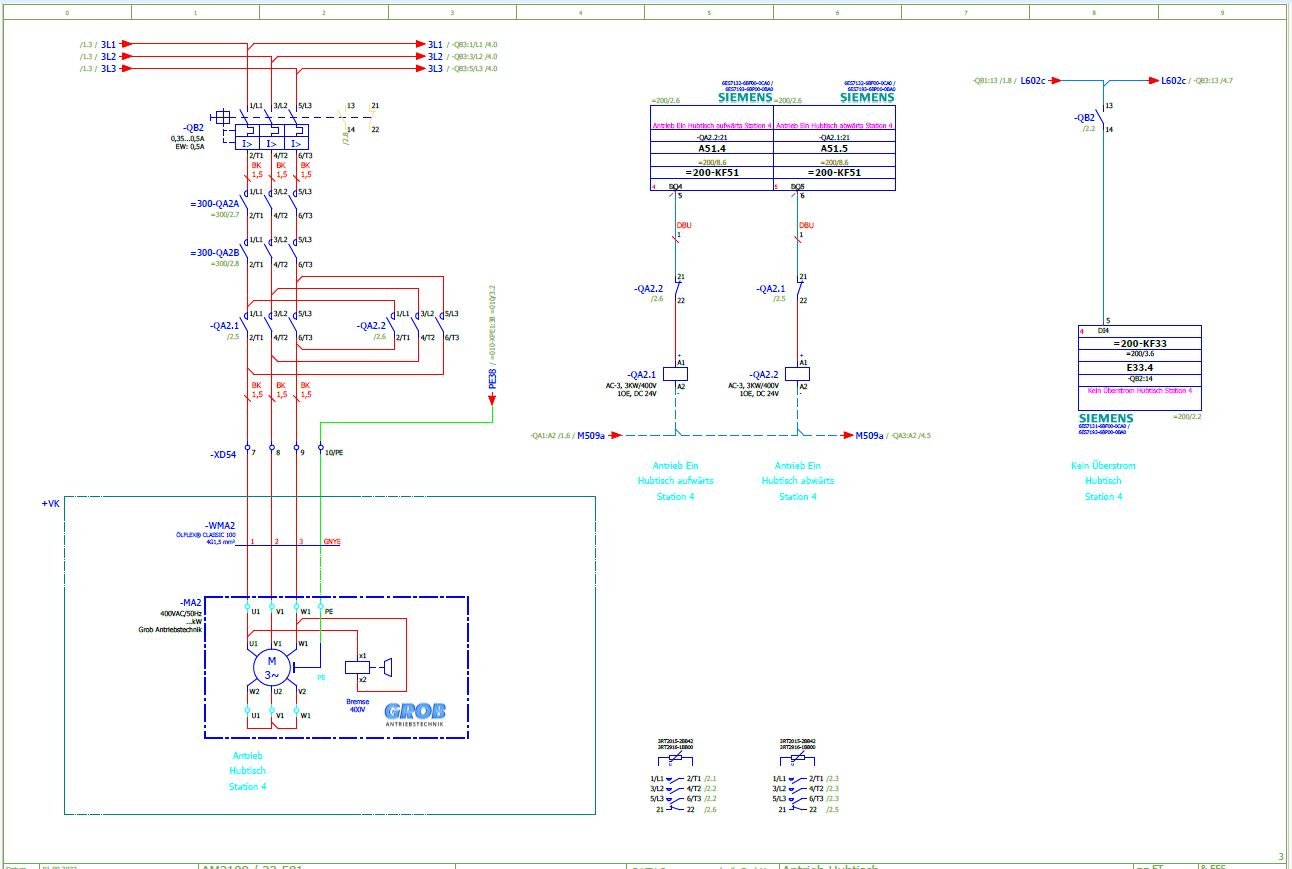Select the -QA2.1 contactor coil symbol

click(x=677, y=374)
